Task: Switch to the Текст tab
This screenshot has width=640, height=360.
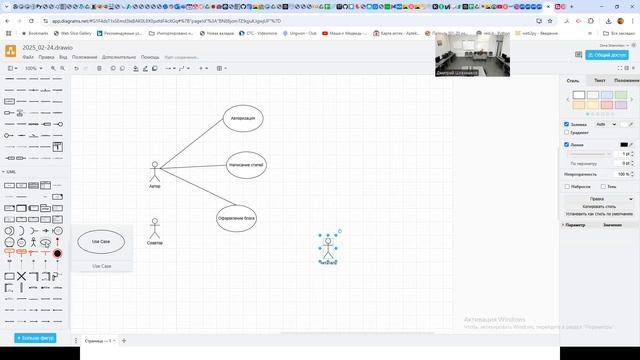Action: pos(599,80)
